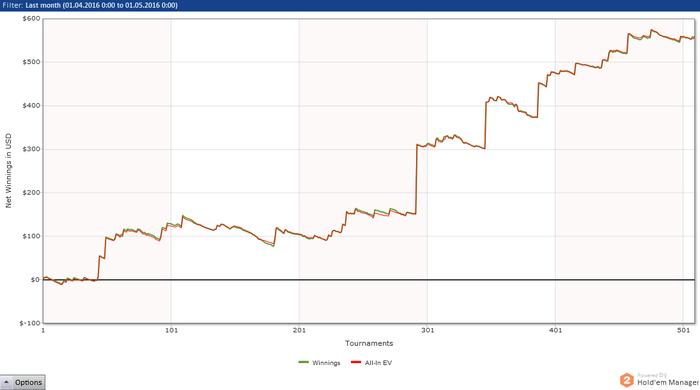The width and height of the screenshot is (700, 390).
Task: Click the 101 x-axis label
Action: [x=171, y=331]
